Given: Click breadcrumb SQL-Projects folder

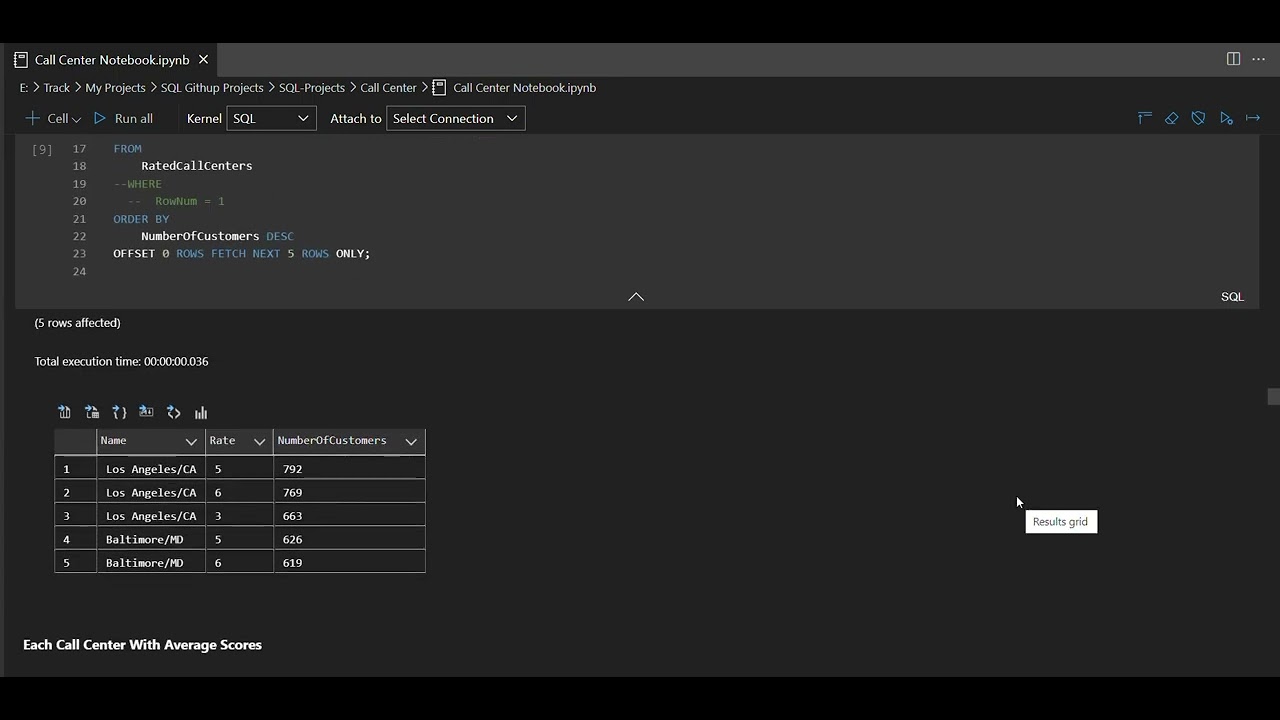Looking at the screenshot, I should [312, 88].
